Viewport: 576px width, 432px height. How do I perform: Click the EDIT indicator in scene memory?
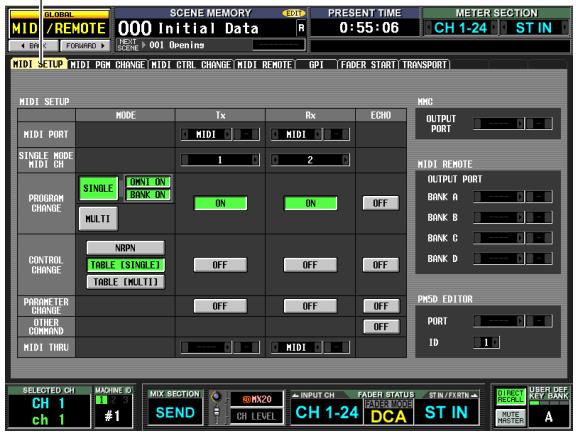pos(294,13)
